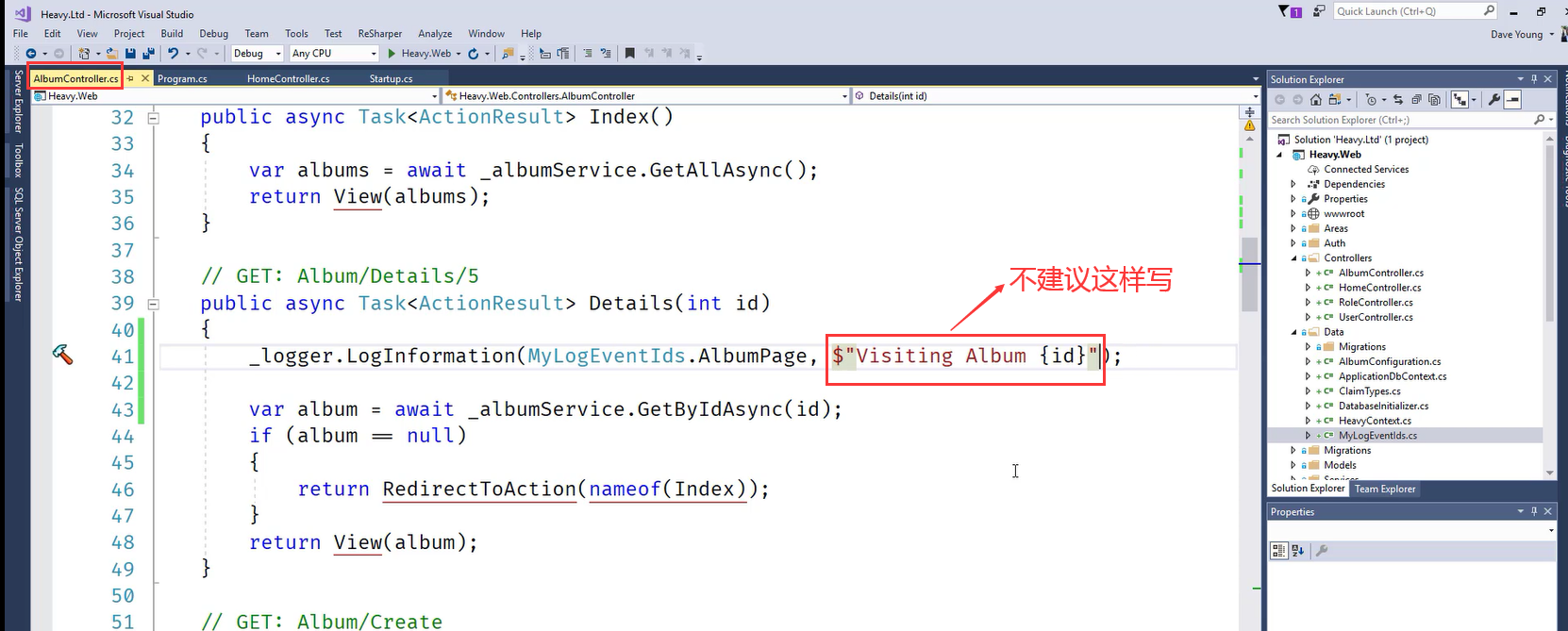
Task: Click Dave Young account name
Action: coord(1516,34)
